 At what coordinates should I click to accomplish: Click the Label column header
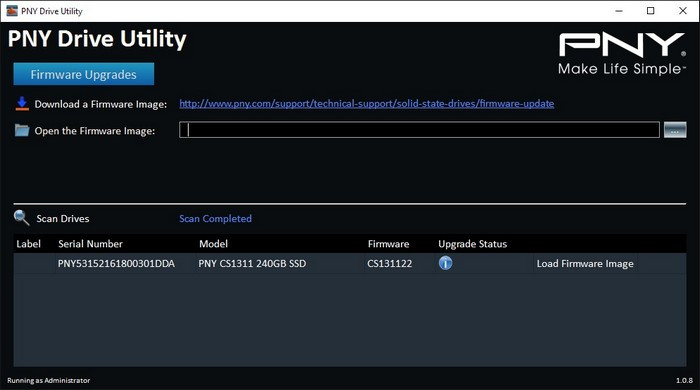(28, 244)
